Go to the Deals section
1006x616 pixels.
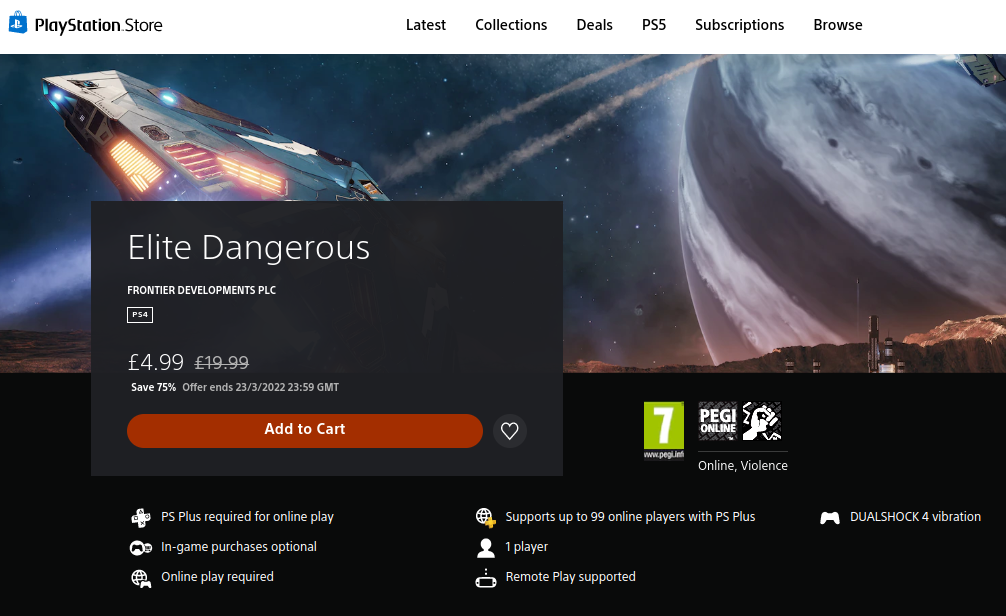594,25
